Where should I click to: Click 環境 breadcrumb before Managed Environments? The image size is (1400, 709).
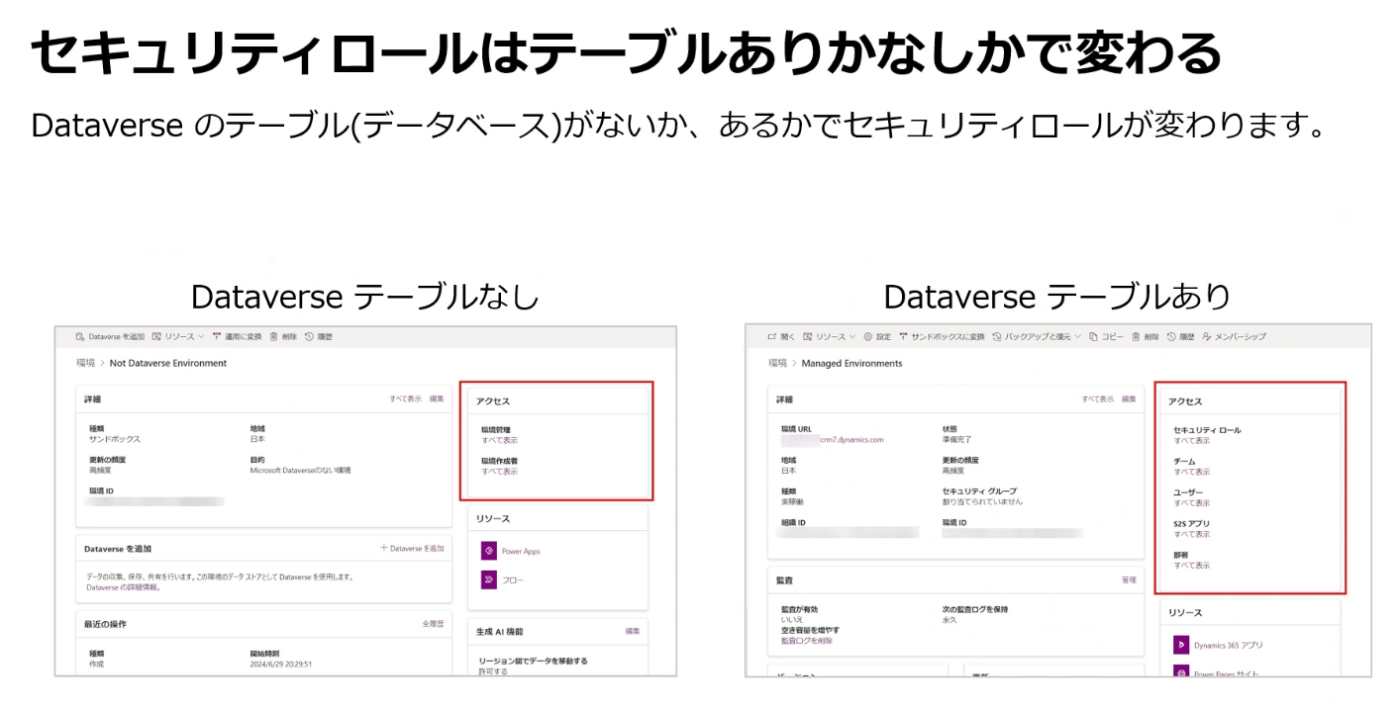pyautogui.click(x=777, y=363)
